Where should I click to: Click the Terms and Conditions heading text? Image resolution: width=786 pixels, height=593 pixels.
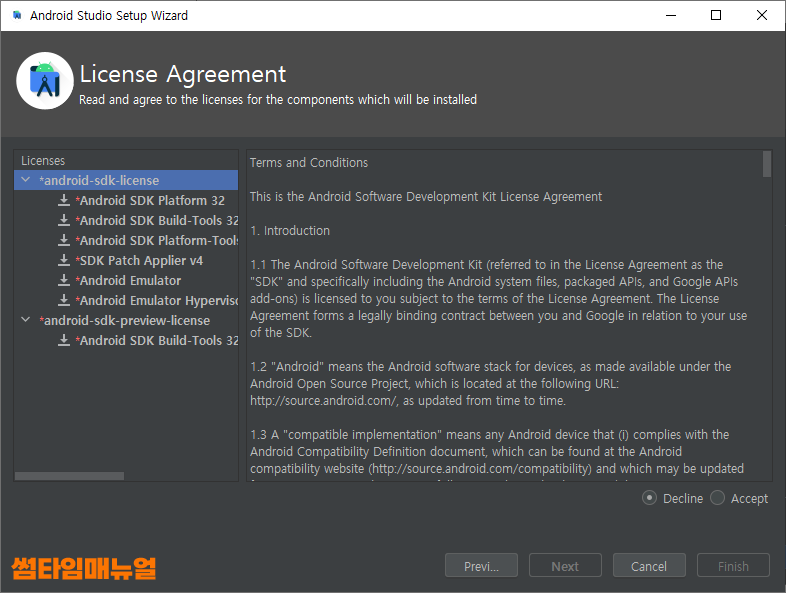[x=309, y=162]
